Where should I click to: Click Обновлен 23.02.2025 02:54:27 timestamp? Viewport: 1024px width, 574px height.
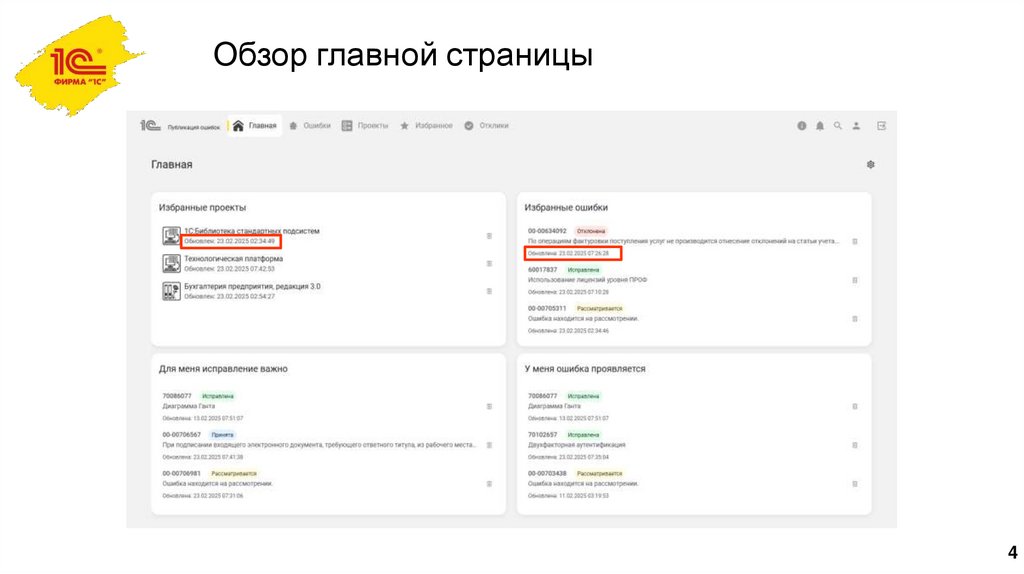click(229, 296)
